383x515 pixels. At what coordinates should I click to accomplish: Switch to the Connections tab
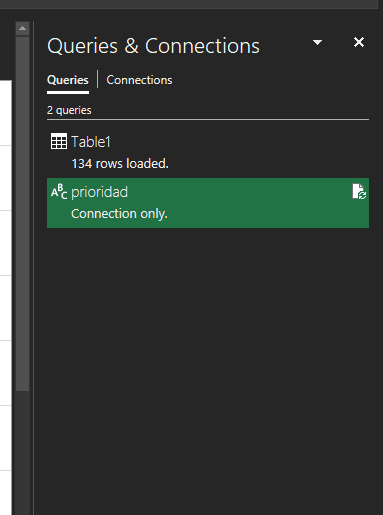[x=139, y=80]
